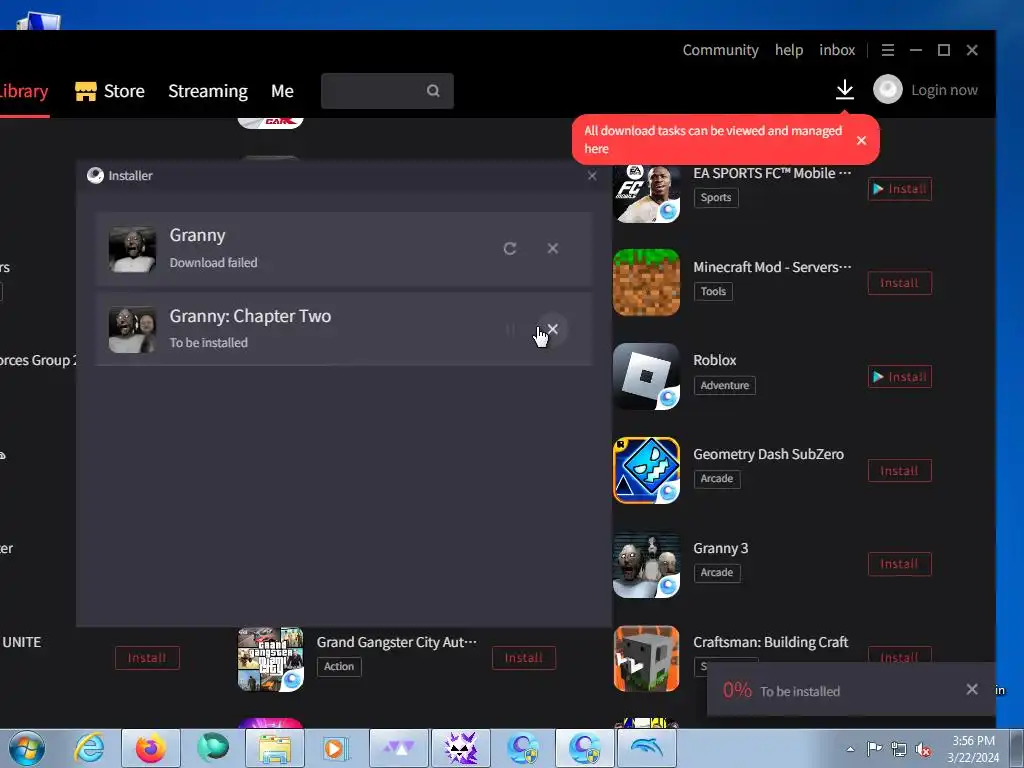Pause Granny: Chapter Two task
Image resolution: width=1024 pixels, height=768 pixels.
tap(510, 329)
